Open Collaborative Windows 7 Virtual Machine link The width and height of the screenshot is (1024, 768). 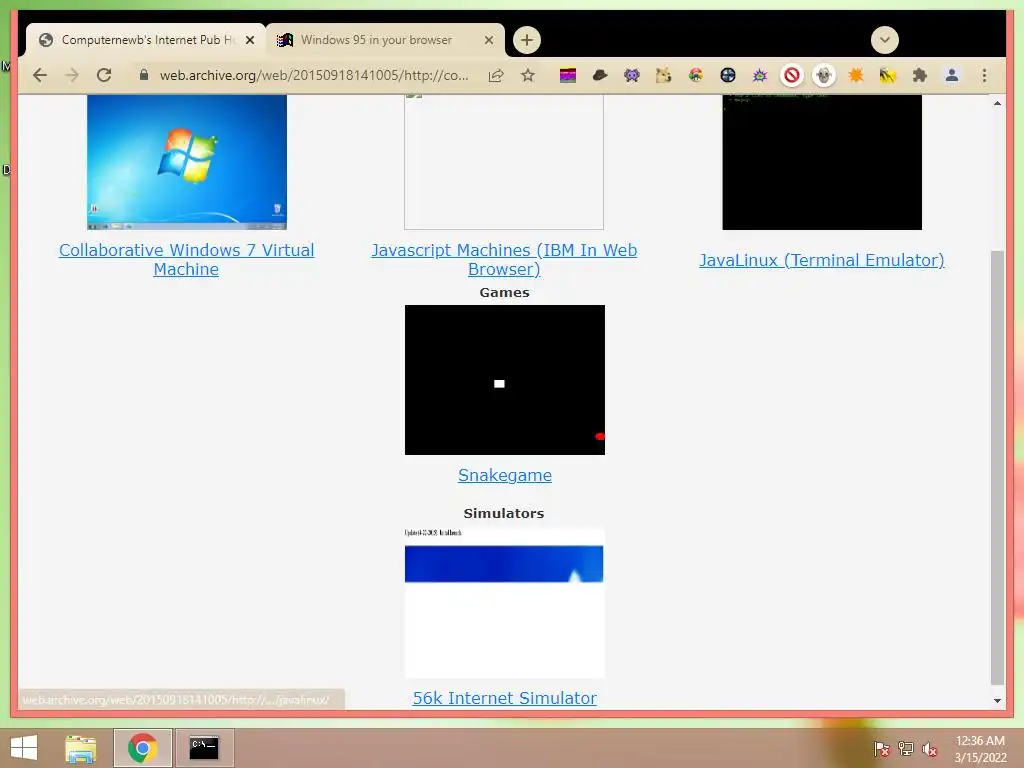tap(186, 259)
